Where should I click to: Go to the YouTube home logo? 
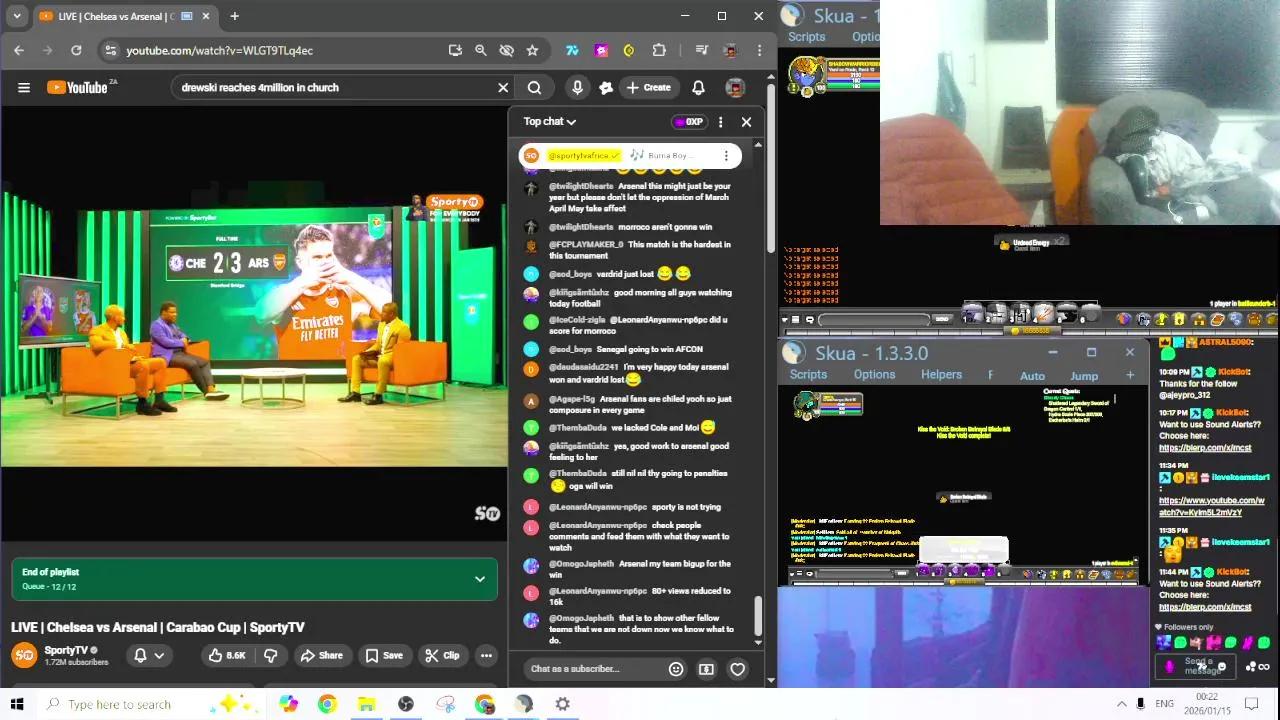tap(78, 88)
